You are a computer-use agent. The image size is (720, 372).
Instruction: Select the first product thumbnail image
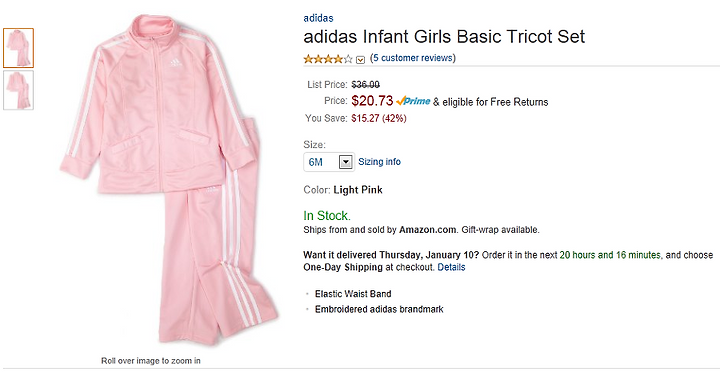point(18,48)
